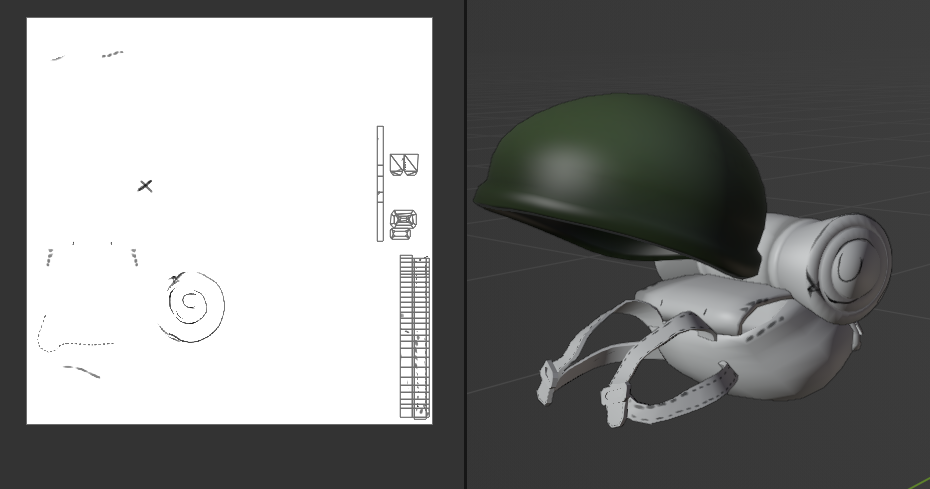
Task: Click the right dashed stitch marks on texture
Action: (x=134, y=258)
